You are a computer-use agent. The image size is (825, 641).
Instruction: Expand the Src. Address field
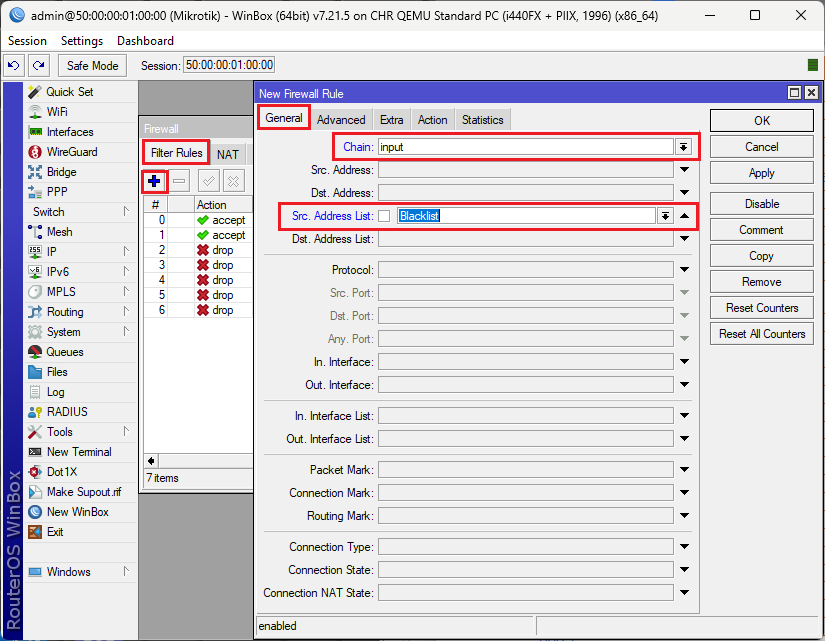685,169
